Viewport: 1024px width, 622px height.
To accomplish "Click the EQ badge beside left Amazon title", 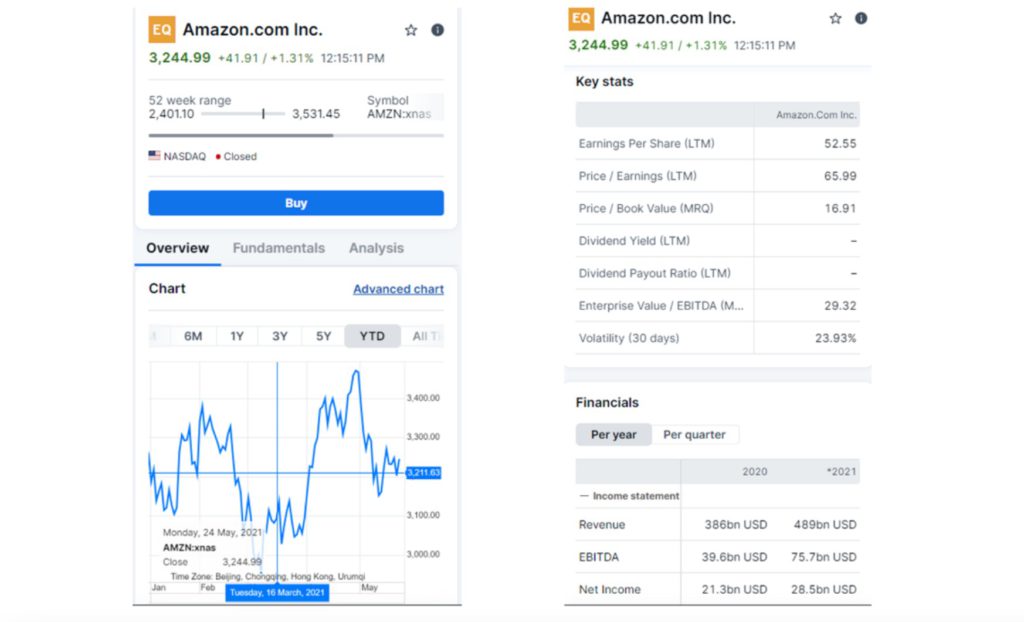I will click(162, 29).
